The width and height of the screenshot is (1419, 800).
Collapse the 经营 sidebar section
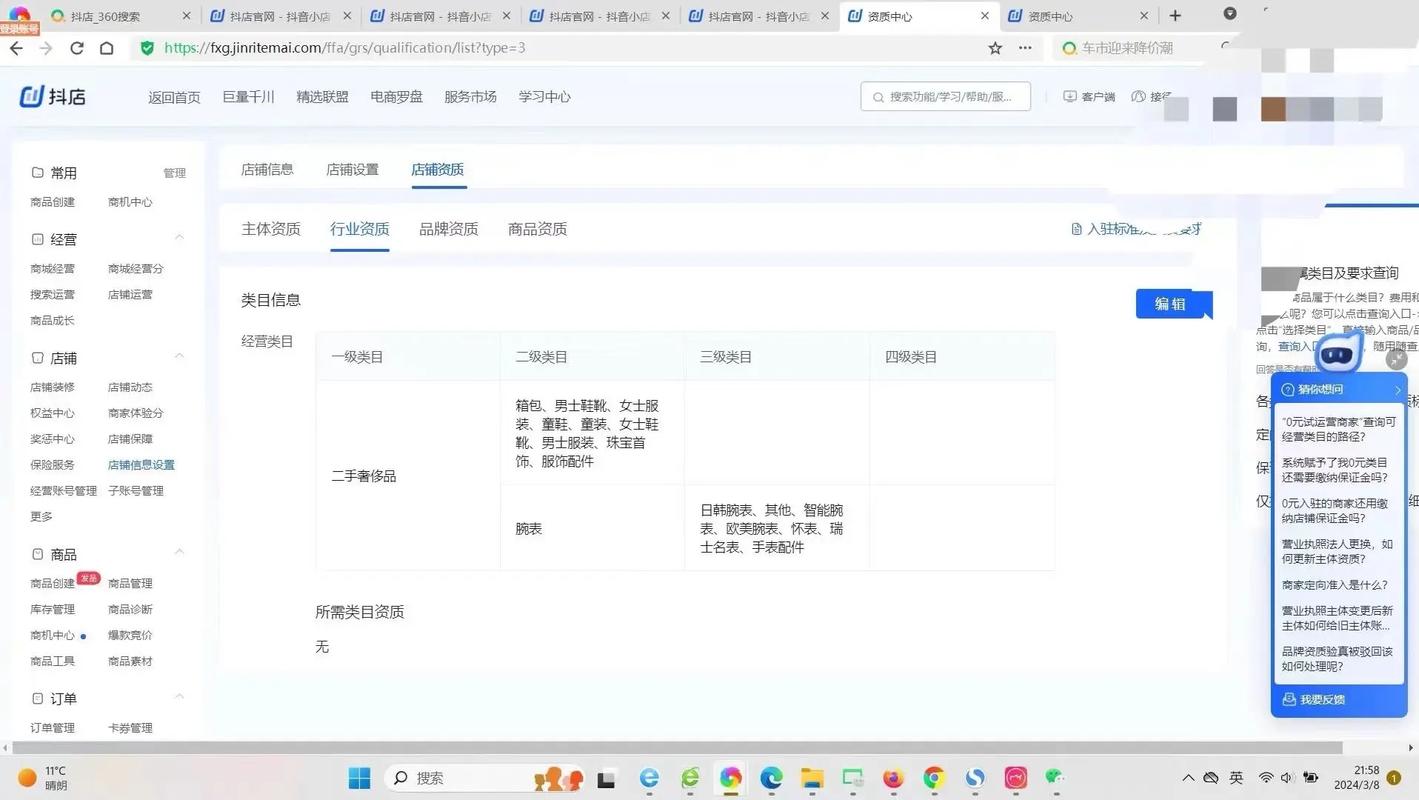point(179,238)
